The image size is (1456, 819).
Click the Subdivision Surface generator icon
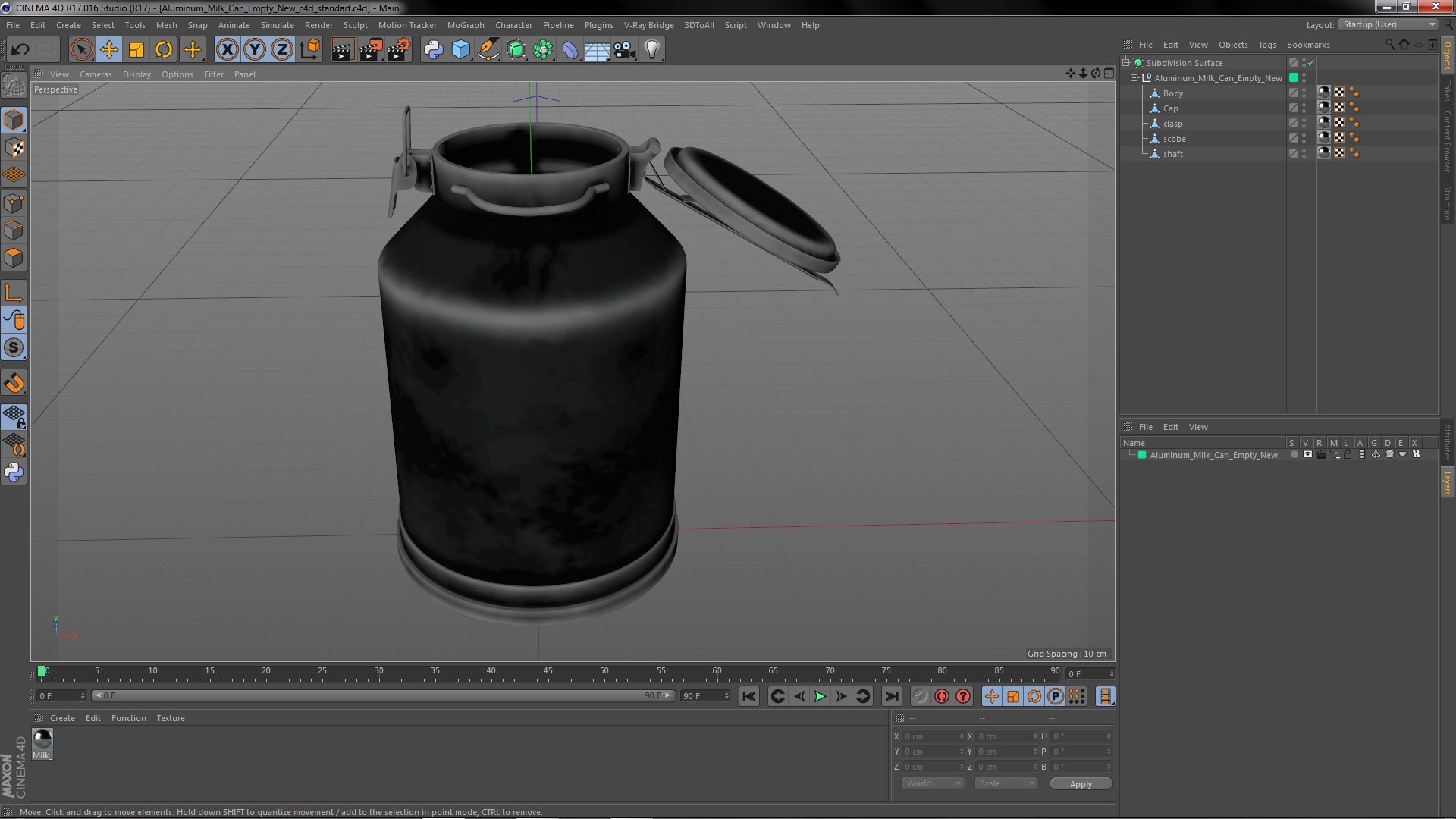pos(1139,62)
